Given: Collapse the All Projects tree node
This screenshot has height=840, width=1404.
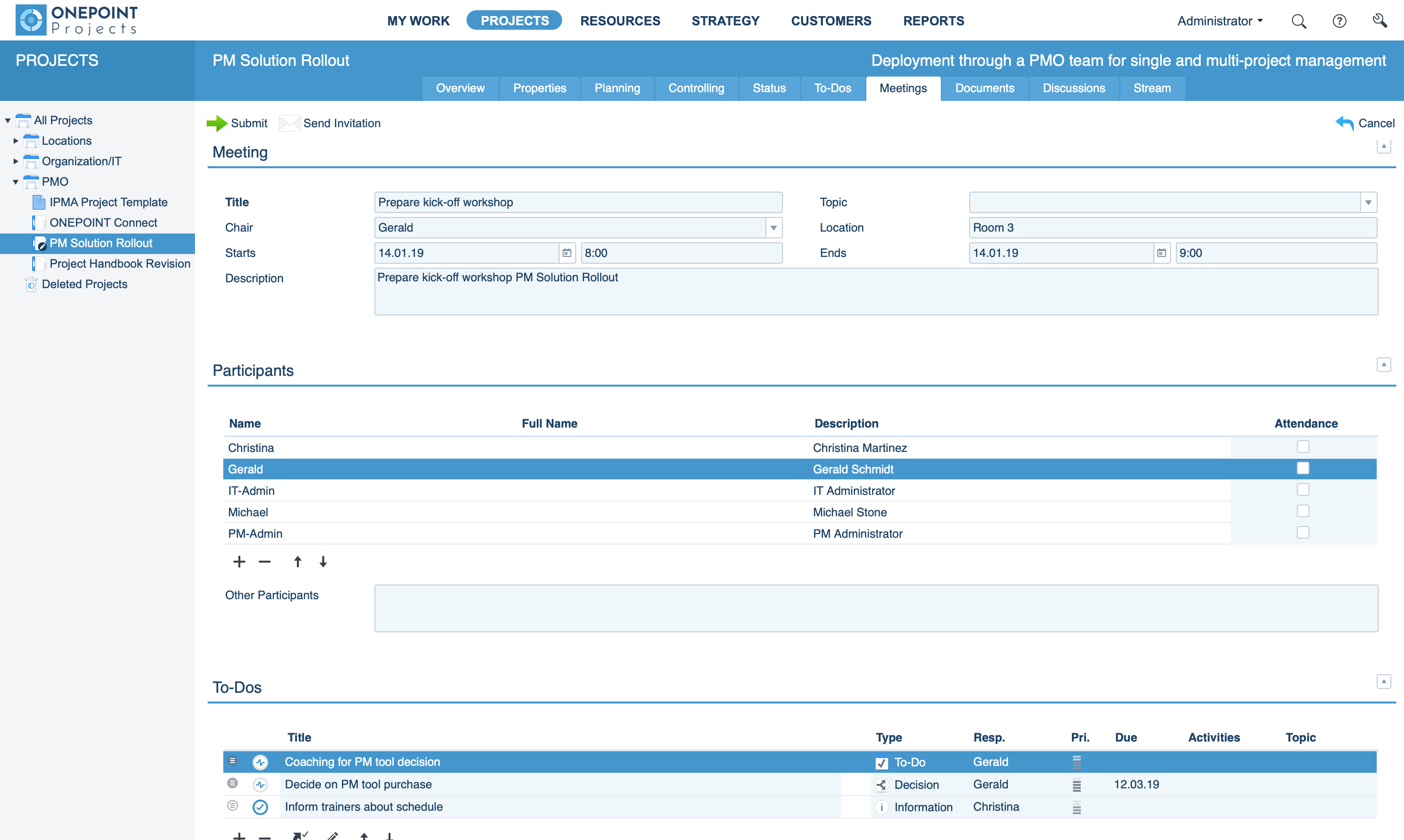Looking at the screenshot, I should (x=8, y=120).
